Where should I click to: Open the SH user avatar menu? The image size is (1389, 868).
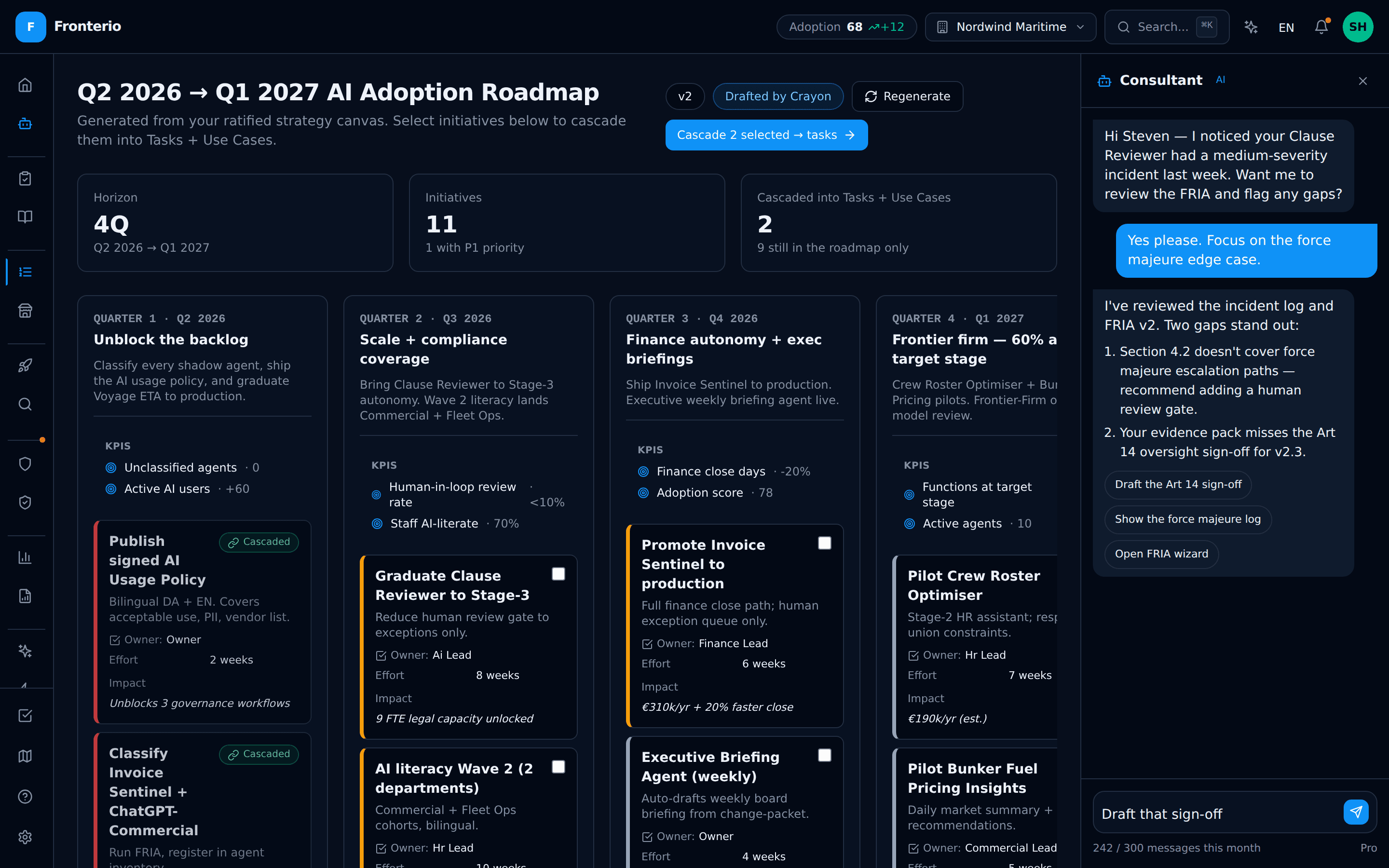1358,27
